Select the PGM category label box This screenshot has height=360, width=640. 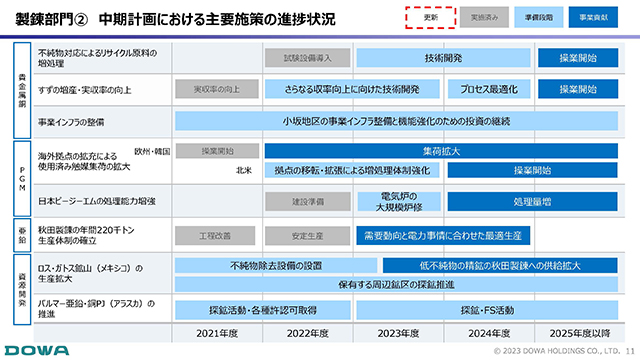22,179
